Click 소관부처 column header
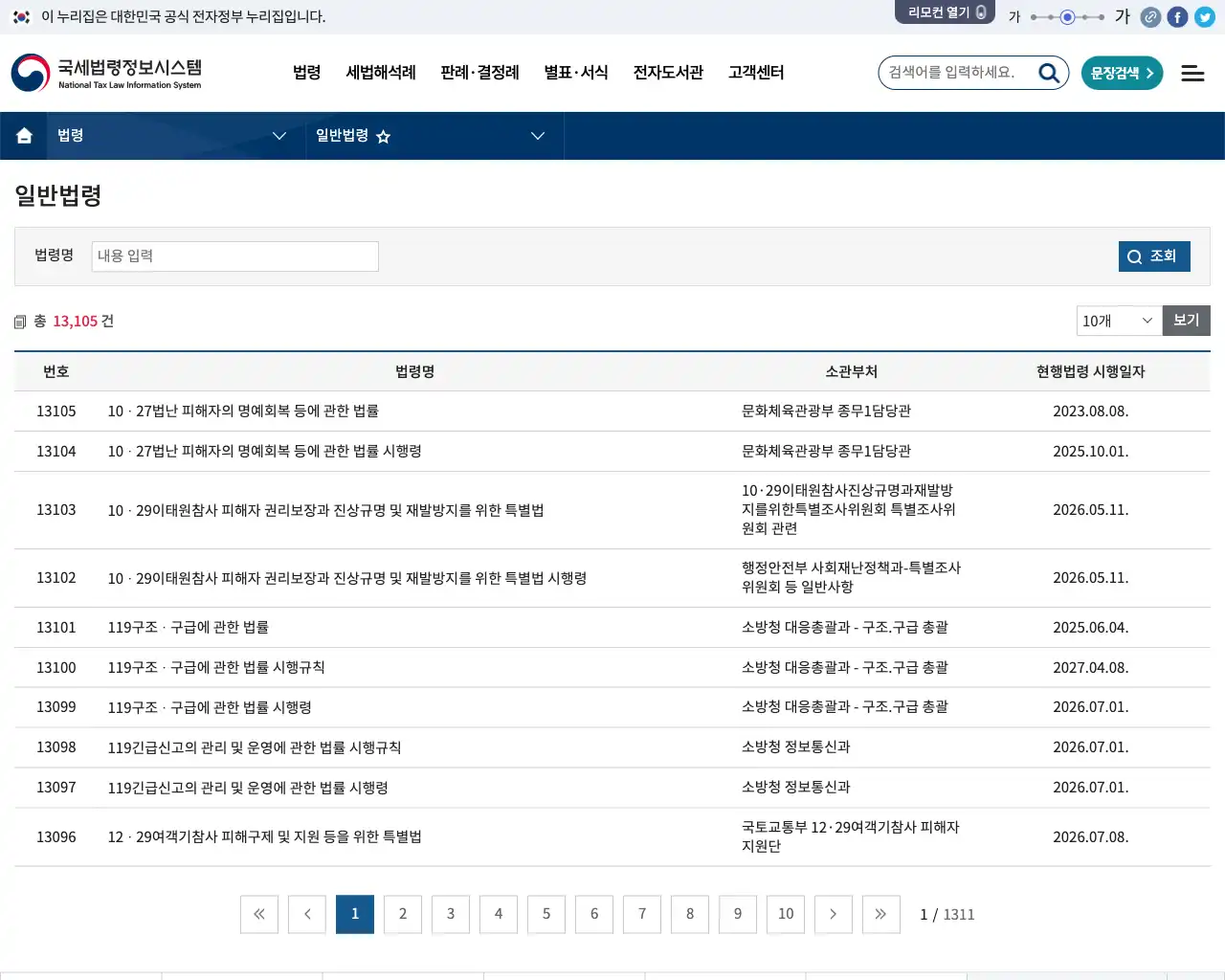This screenshot has height=980, width=1225. click(x=851, y=371)
